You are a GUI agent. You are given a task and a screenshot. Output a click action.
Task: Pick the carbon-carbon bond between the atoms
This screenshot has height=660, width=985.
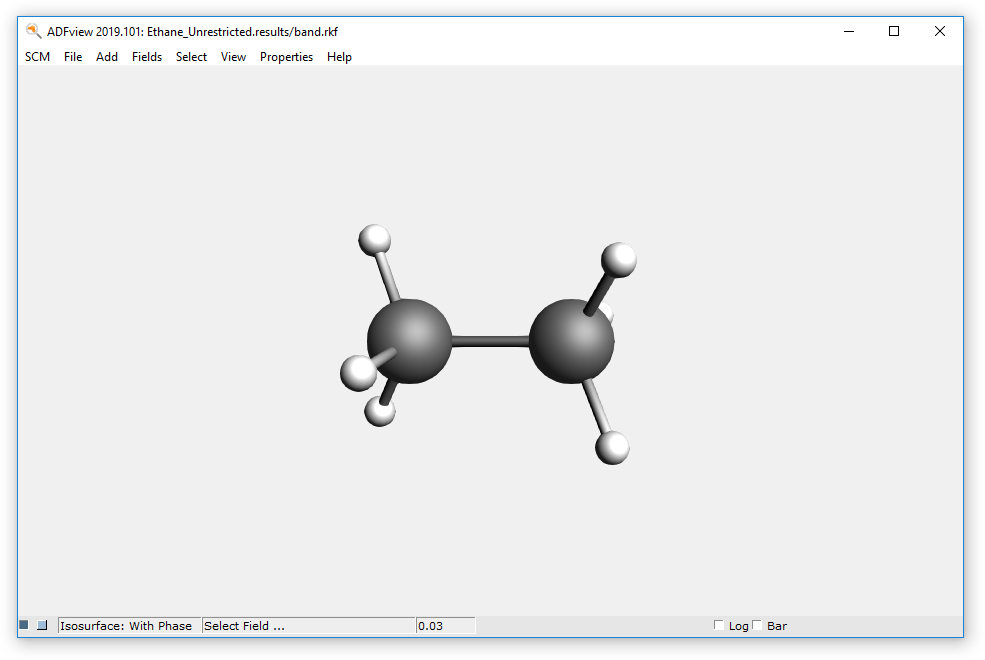pos(489,341)
